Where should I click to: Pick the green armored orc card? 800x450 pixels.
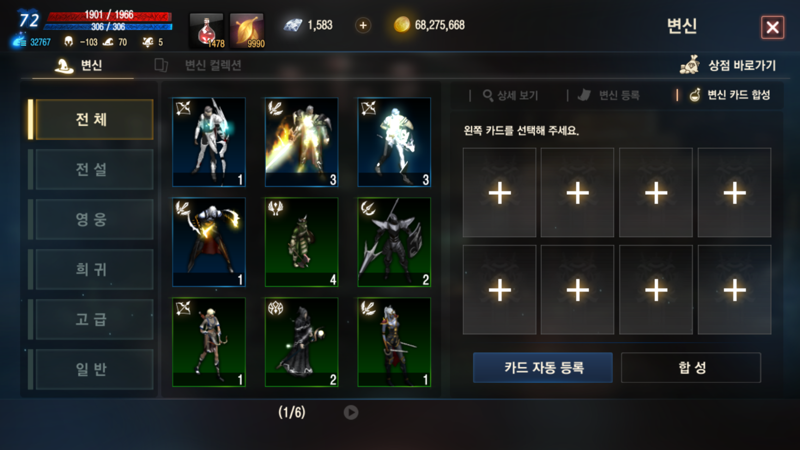(x=302, y=242)
